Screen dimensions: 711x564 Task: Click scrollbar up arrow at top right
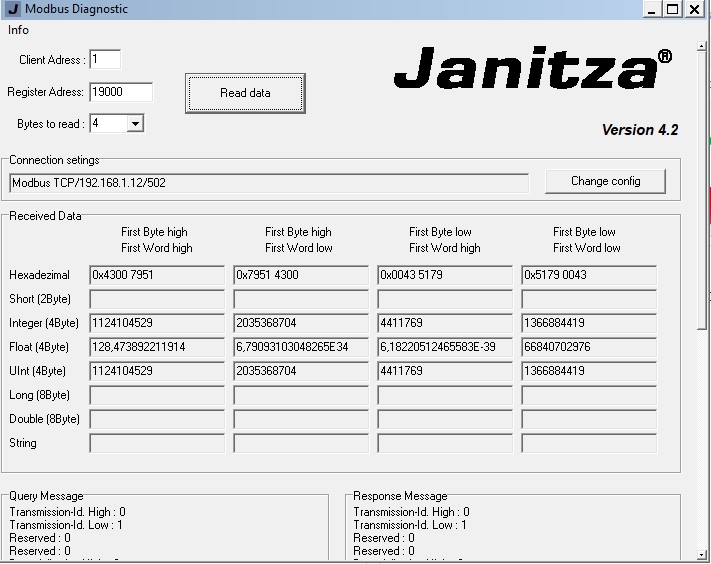(x=701, y=46)
